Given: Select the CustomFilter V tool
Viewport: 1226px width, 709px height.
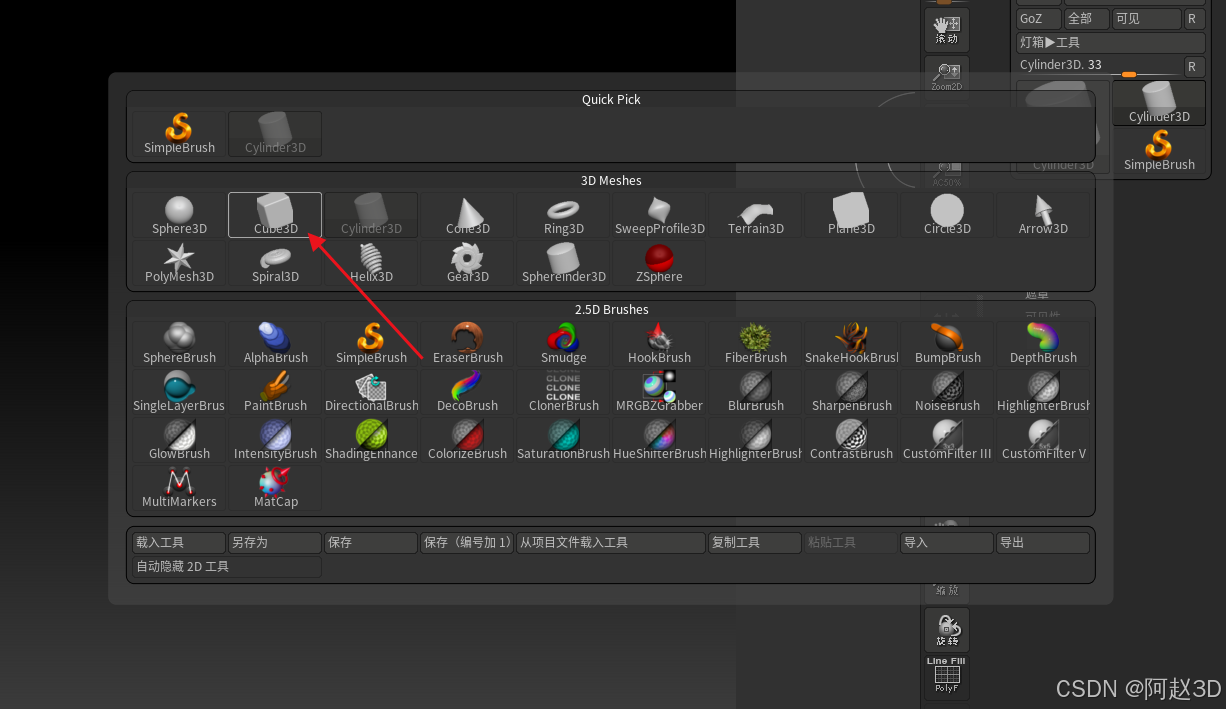Looking at the screenshot, I should pyautogui.click(x=1043, y=440).
